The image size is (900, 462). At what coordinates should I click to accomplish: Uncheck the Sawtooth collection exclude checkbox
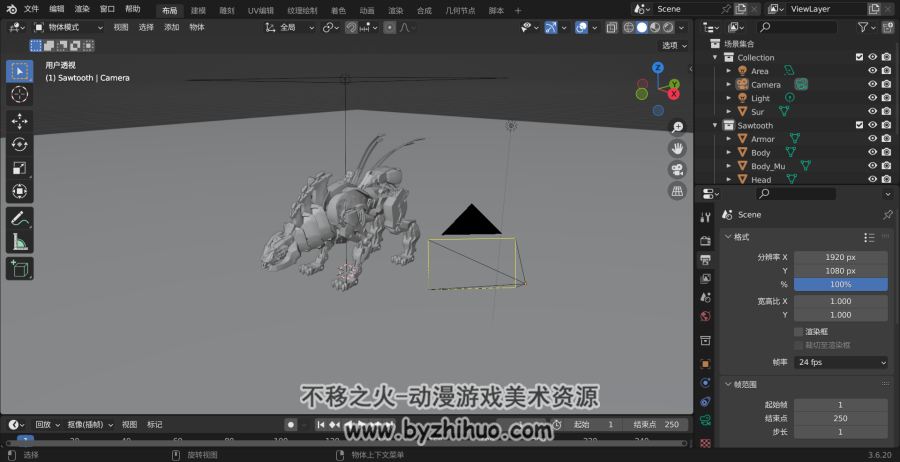[859, 125]
